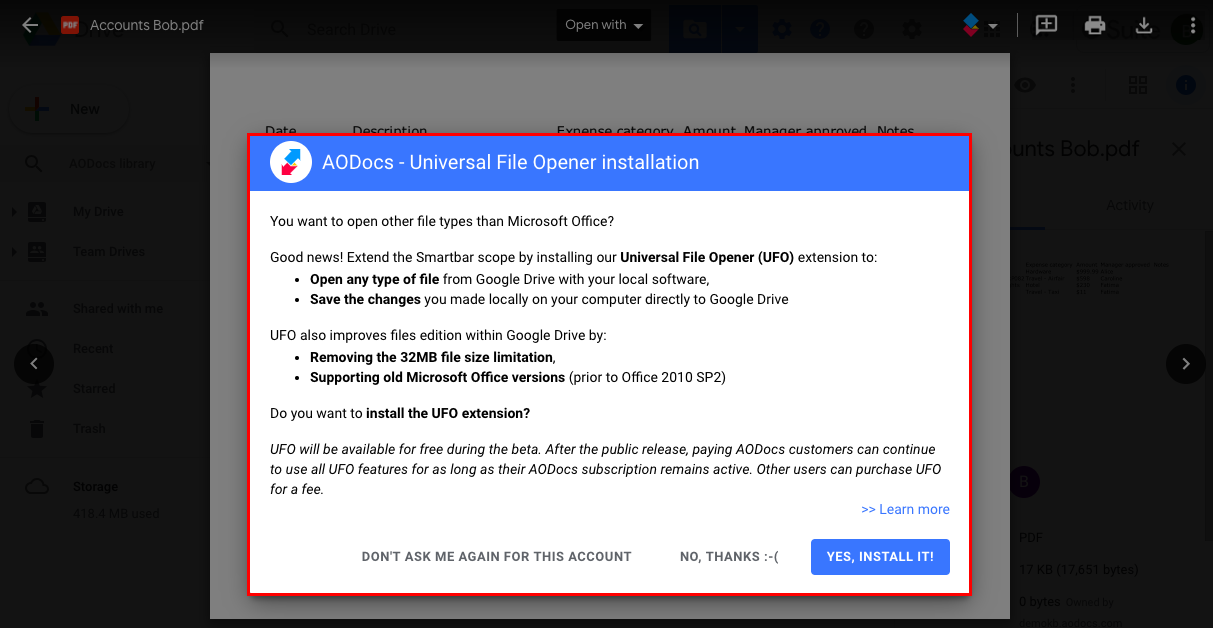
Task: Open background three-dot menu beside eye icon
Action: tap(1073, 86)
